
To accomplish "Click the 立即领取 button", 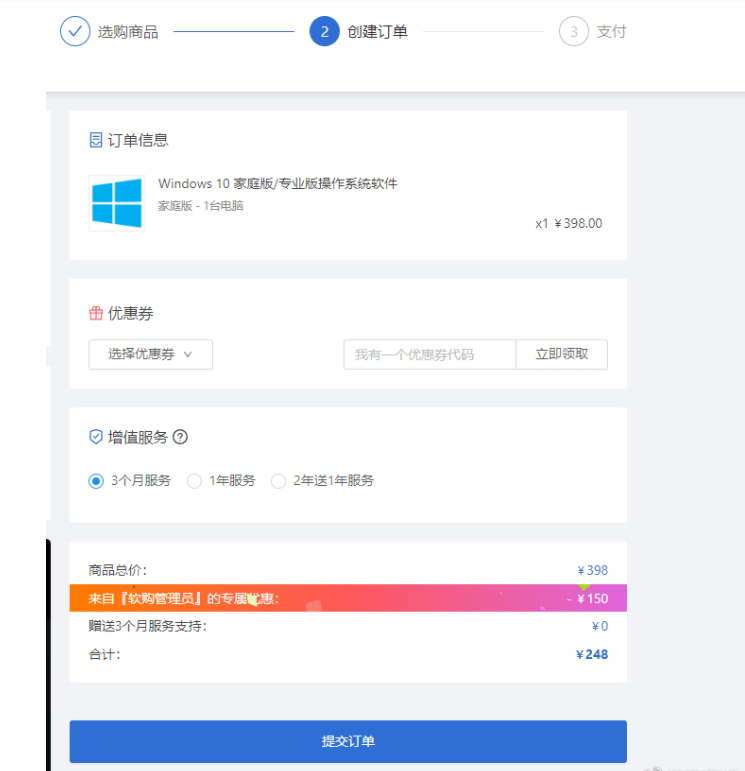I will (x=562, y=354).
